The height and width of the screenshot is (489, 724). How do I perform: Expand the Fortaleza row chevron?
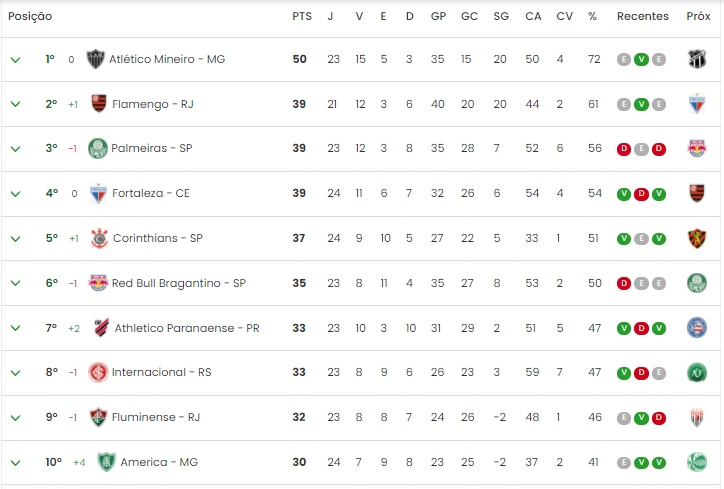click(x=15, y=194)
